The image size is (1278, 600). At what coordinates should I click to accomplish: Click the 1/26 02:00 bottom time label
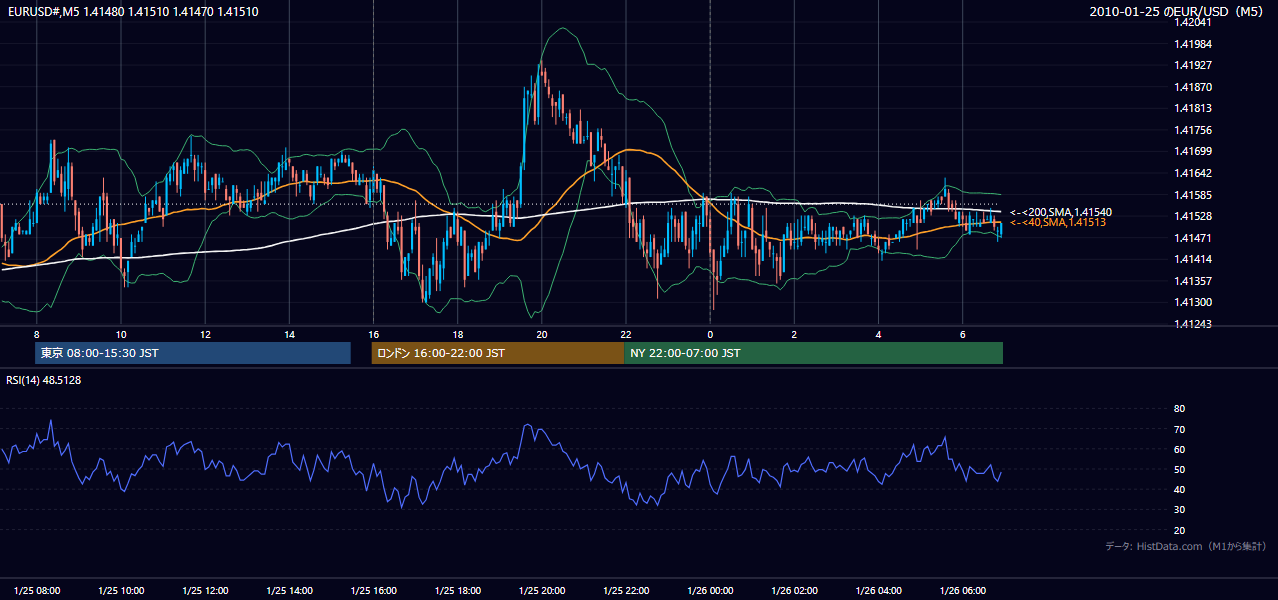(x=795, y=590)
